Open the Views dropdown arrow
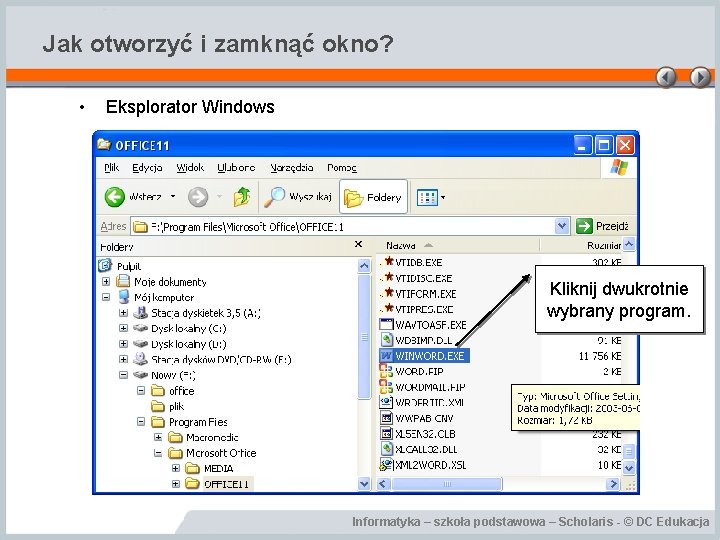Image resolution: width=720 pixels, height=540 pixels. (x=443, y=198)
